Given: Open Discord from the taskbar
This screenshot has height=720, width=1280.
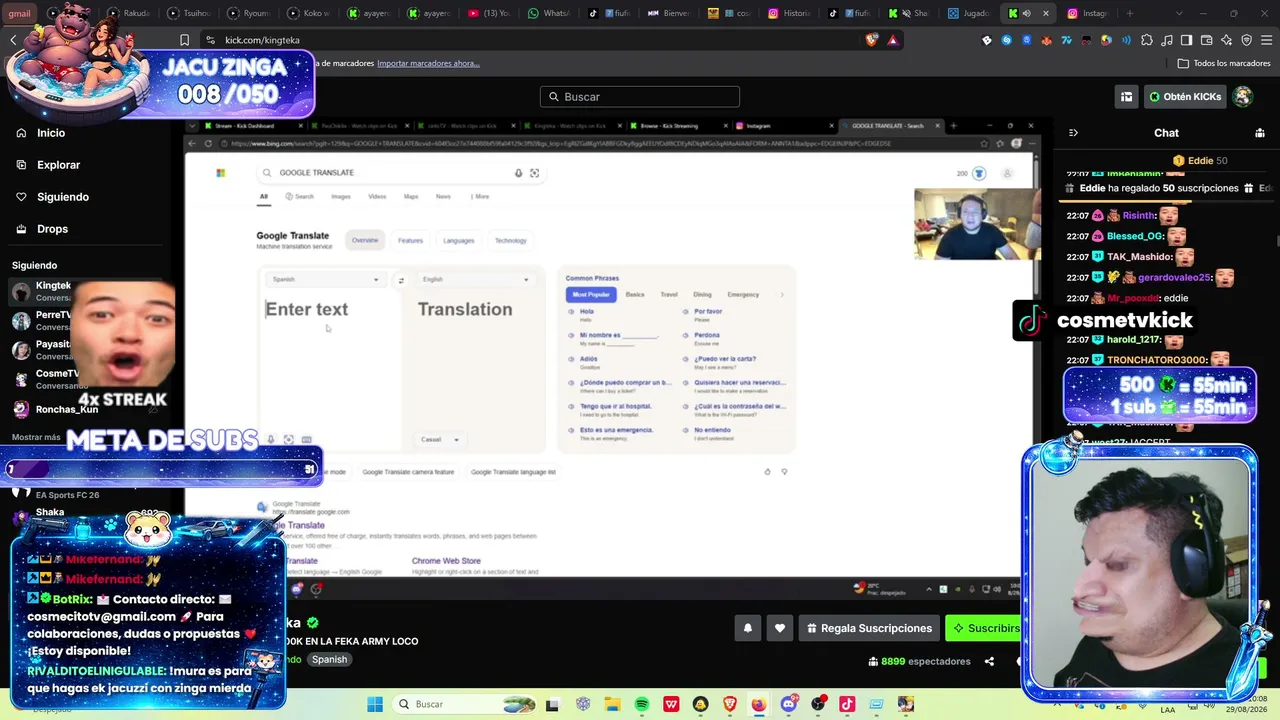Looking at the screenshot, I should tap(789, 704).
